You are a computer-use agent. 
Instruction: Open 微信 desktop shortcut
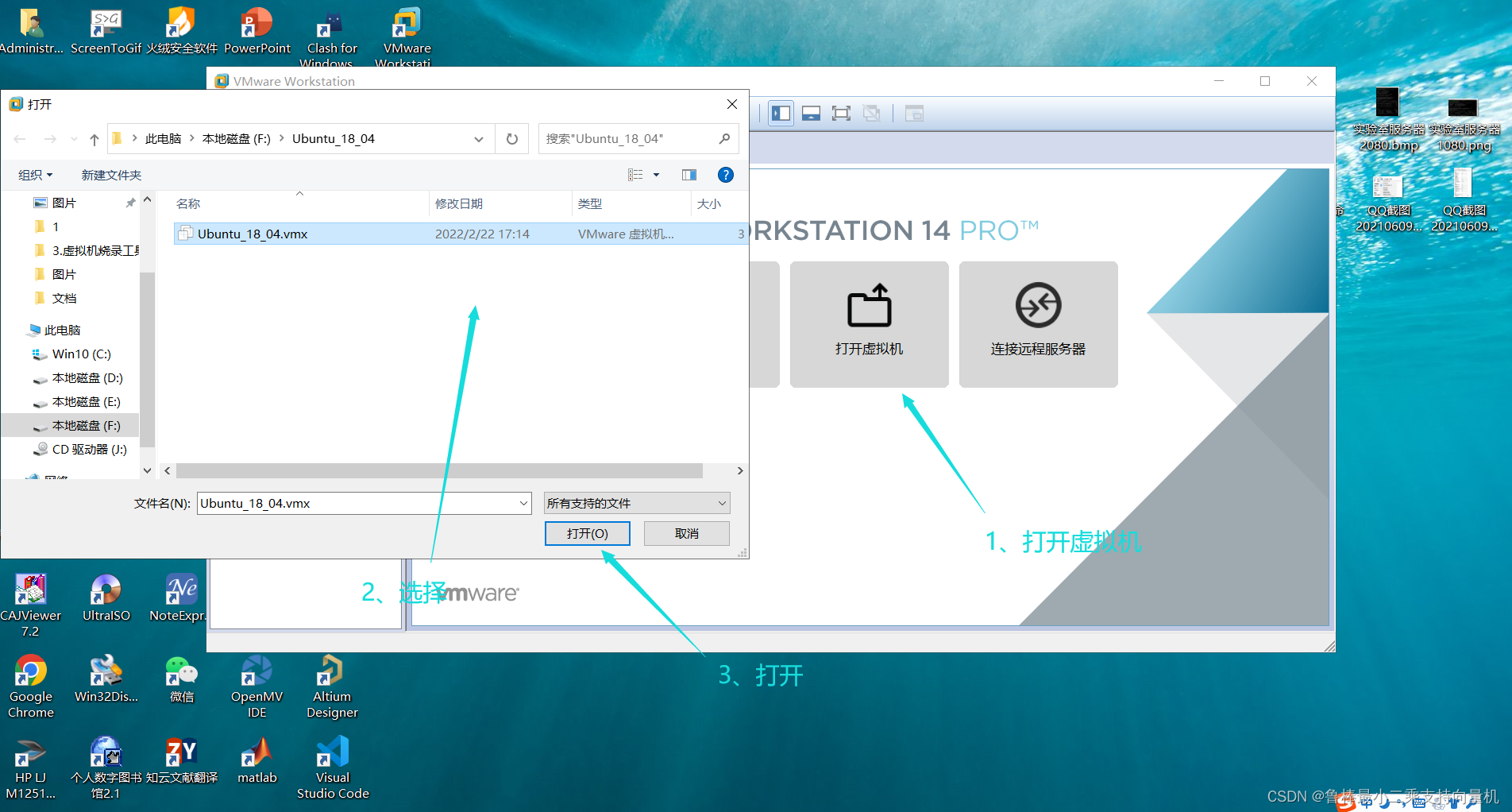pos(182,679)
